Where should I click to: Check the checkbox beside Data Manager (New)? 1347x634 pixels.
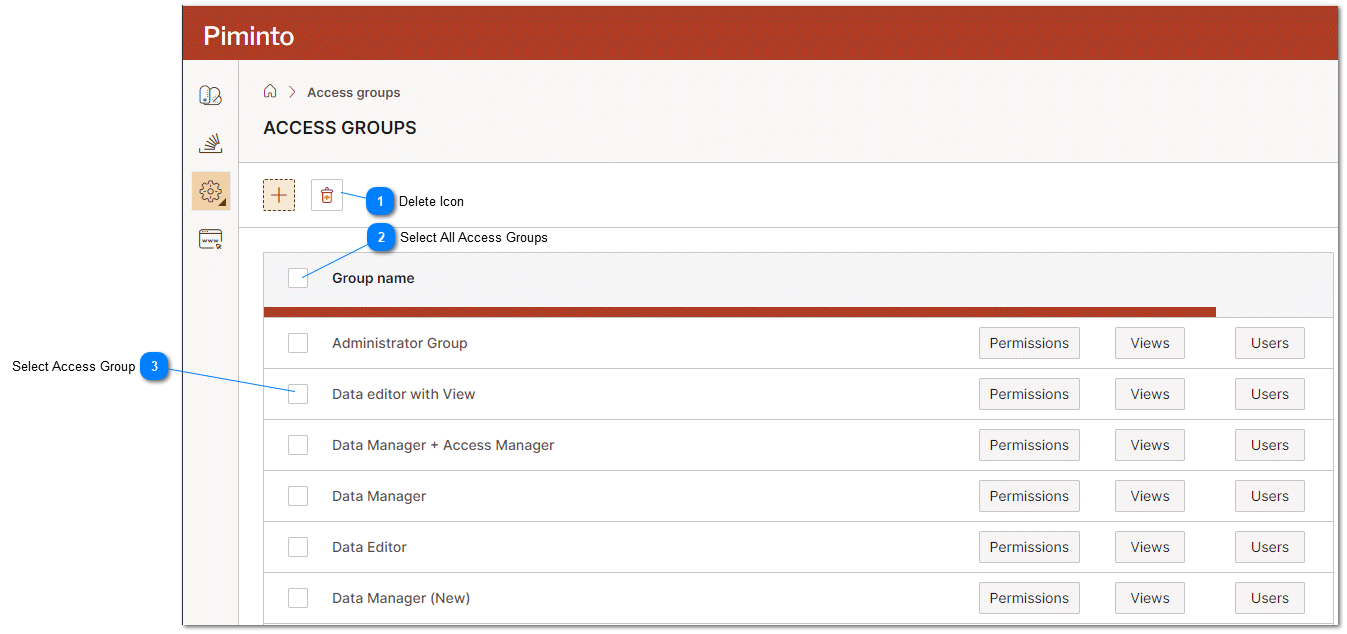point(297,597)
